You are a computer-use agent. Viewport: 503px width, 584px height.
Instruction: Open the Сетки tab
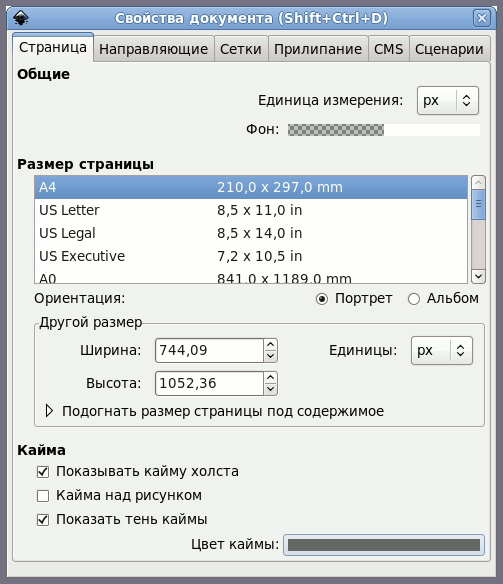[x=241, y=49]
